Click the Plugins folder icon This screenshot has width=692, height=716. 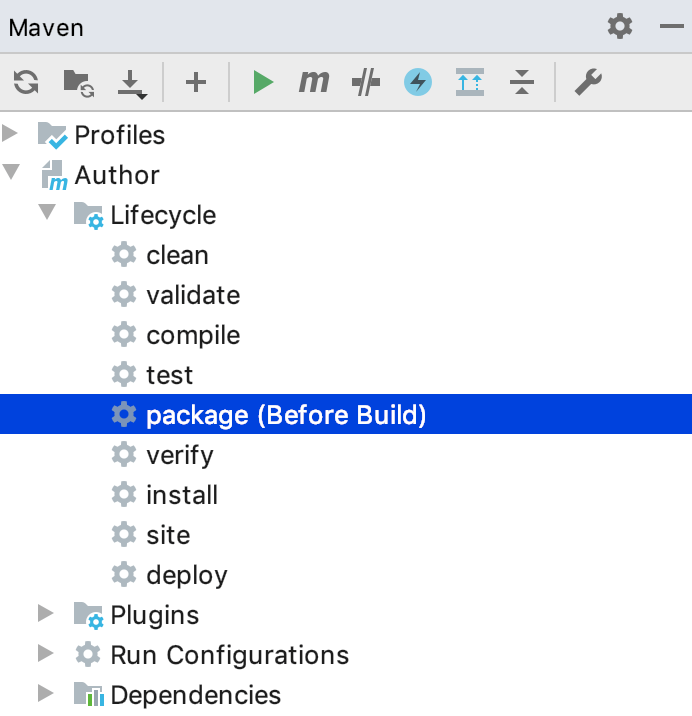point(89,615)
